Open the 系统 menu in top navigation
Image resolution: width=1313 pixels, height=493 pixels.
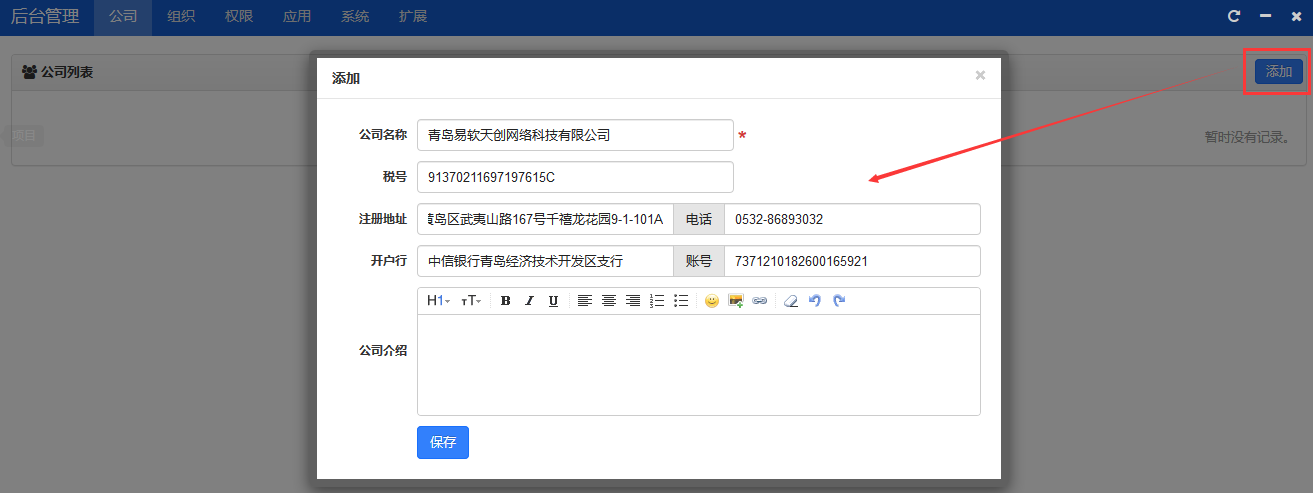tap(355, 17)
